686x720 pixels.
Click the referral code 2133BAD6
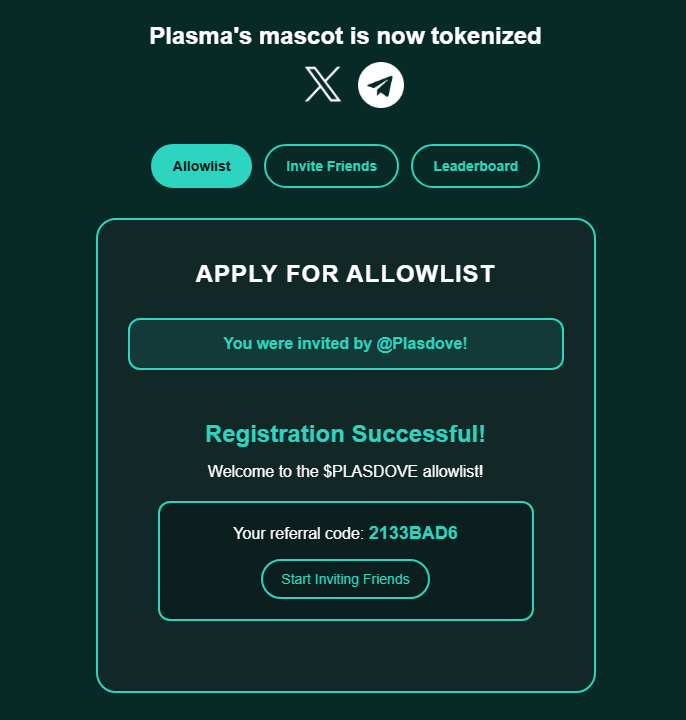click(413, 533)
